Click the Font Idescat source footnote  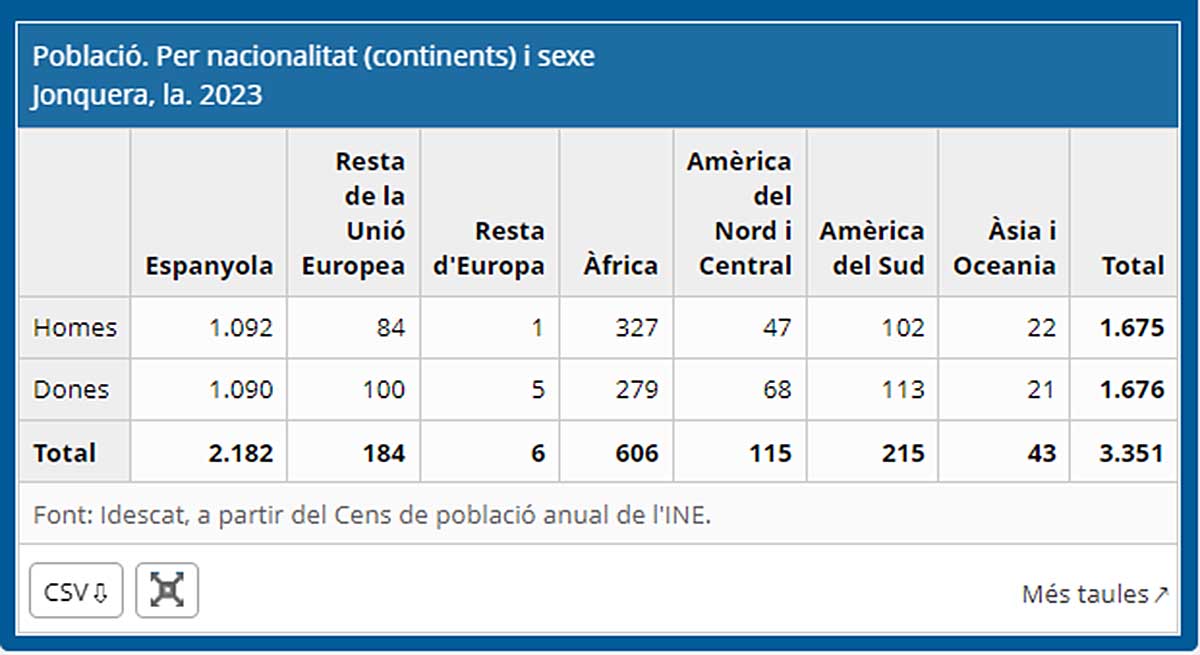tap(372, 516)
